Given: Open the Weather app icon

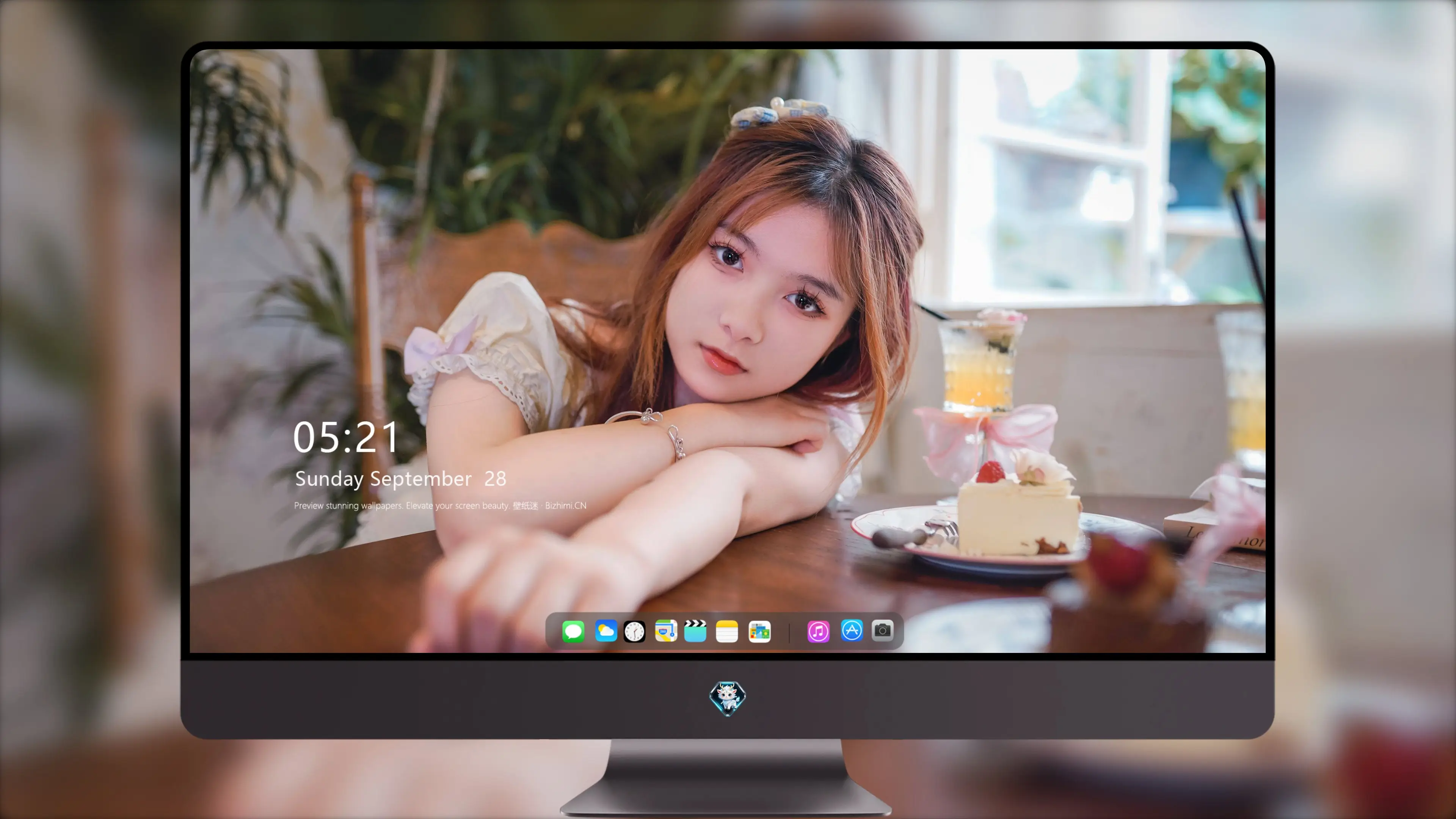Looking at the screenshot, I should (606, 631).
